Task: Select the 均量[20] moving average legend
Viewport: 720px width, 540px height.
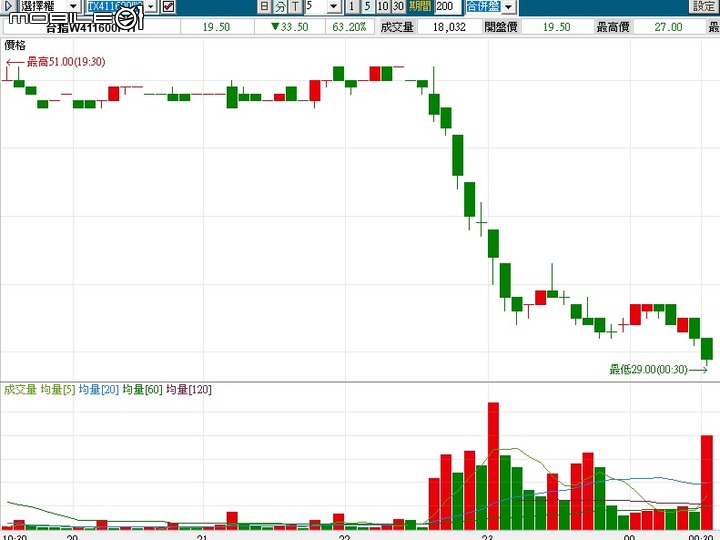Action: 99,389
